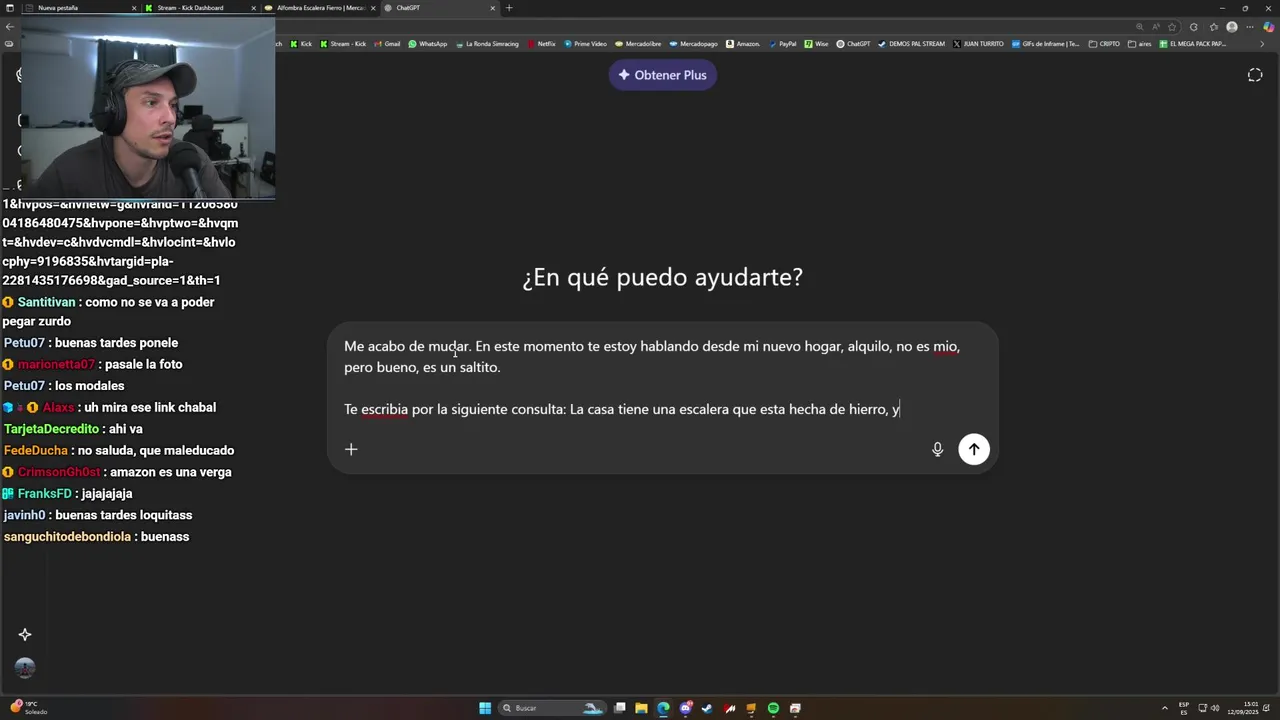Open Task View on the taskbar
This screenshot has width=1280, height=720.
620,708
